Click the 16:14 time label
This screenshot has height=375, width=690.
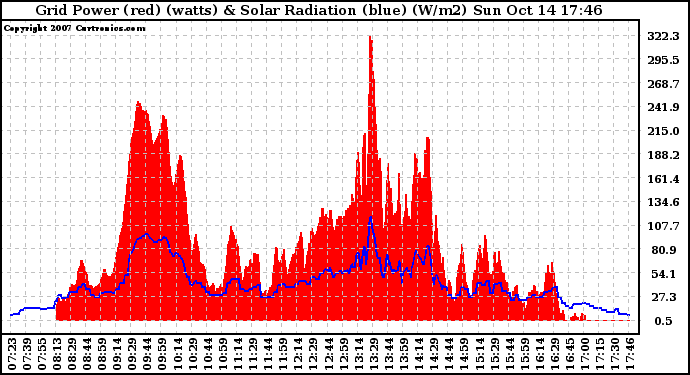tap(540, 354)
